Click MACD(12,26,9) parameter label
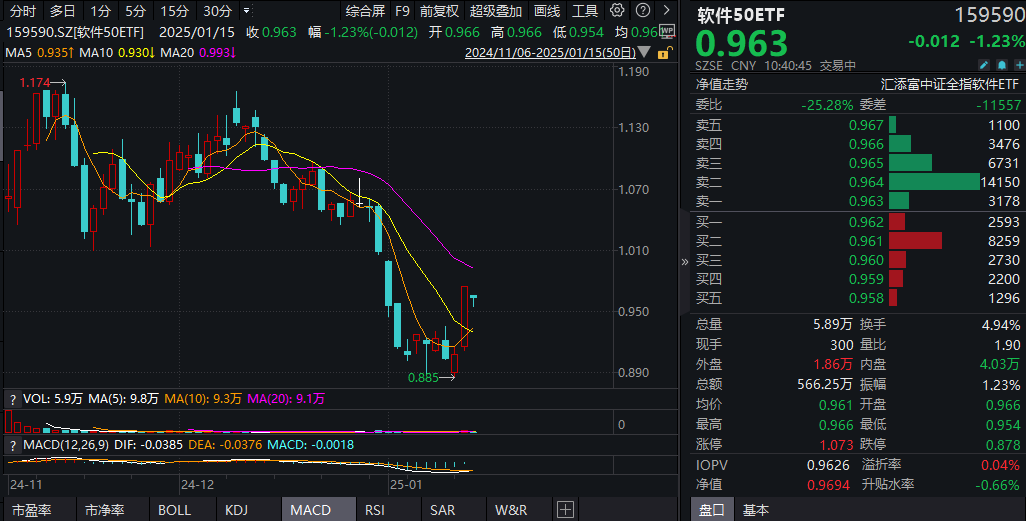 pos(66,445)
